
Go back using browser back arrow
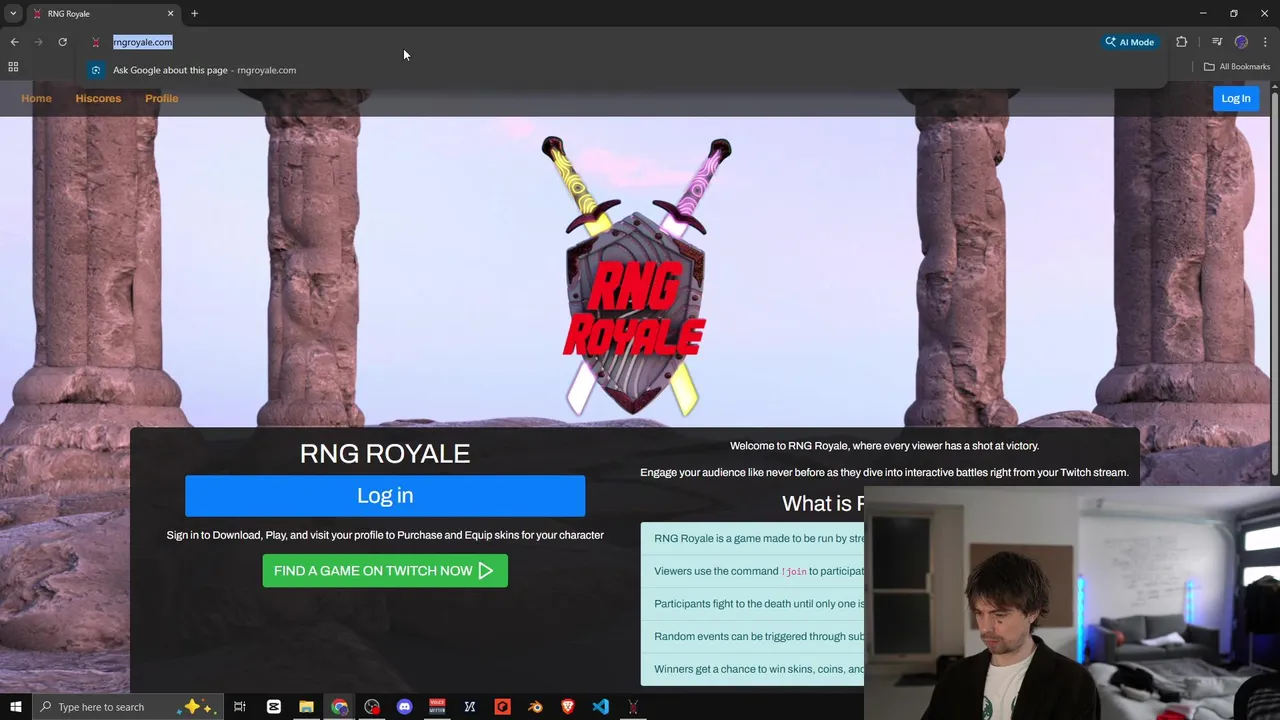pos(14,42)
